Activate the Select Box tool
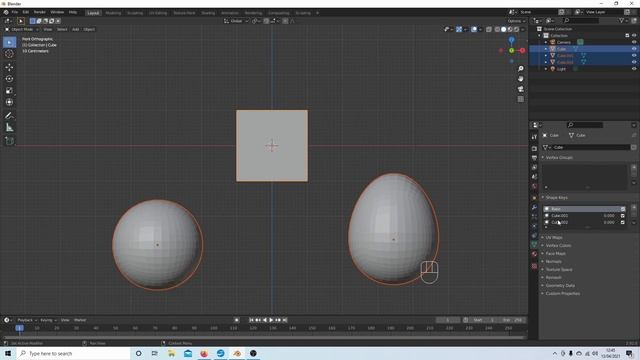Viewport: 640px width, 360px height. [x=9, y=42]
